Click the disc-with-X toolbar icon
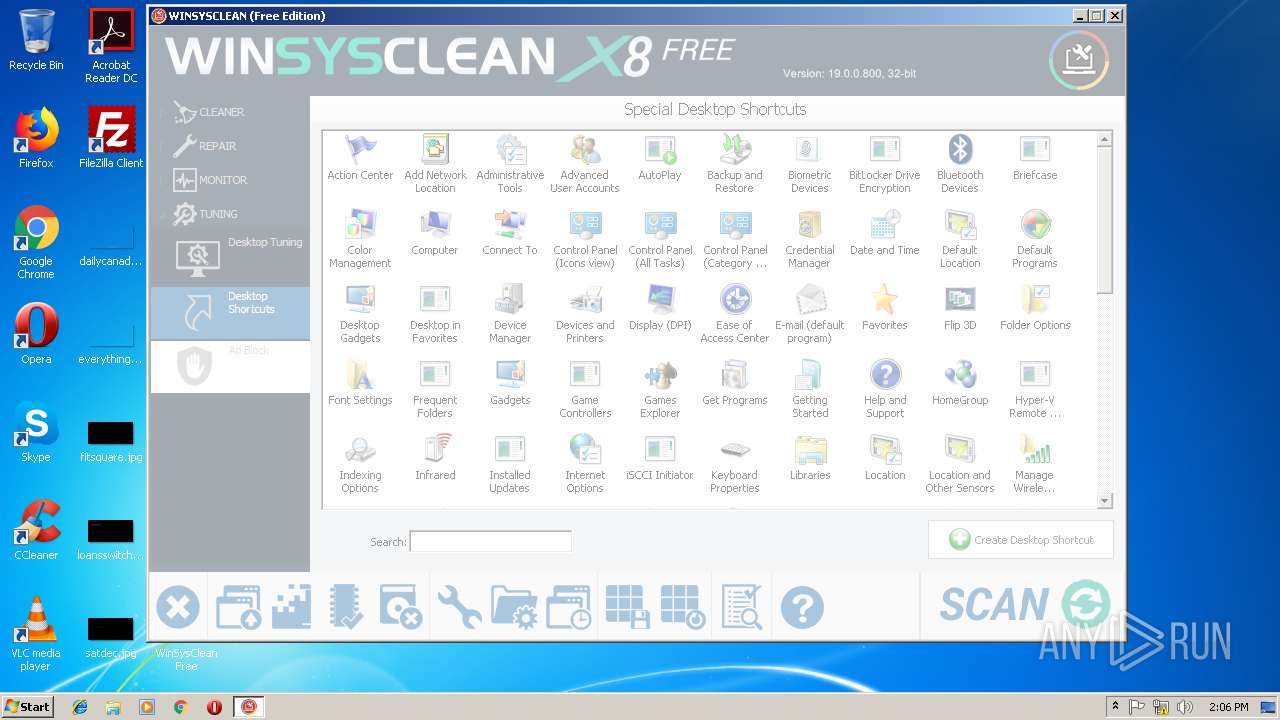 [x=402, y=607]
